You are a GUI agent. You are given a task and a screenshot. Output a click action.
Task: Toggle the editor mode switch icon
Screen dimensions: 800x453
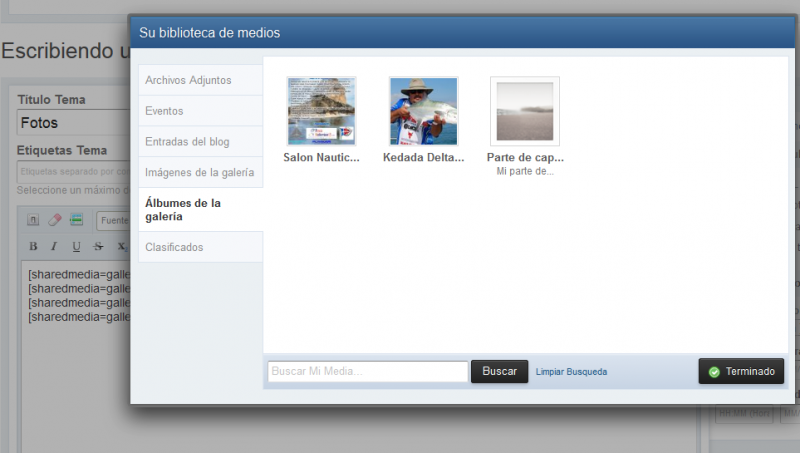click(x=33, y=220)
